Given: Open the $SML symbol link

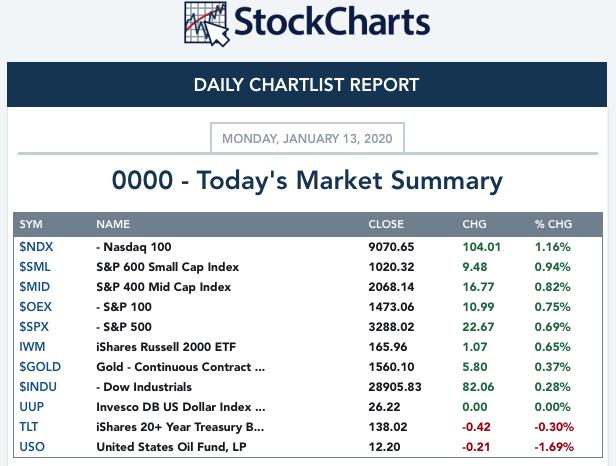Looking at the screenshot, I should pos(35,267).
